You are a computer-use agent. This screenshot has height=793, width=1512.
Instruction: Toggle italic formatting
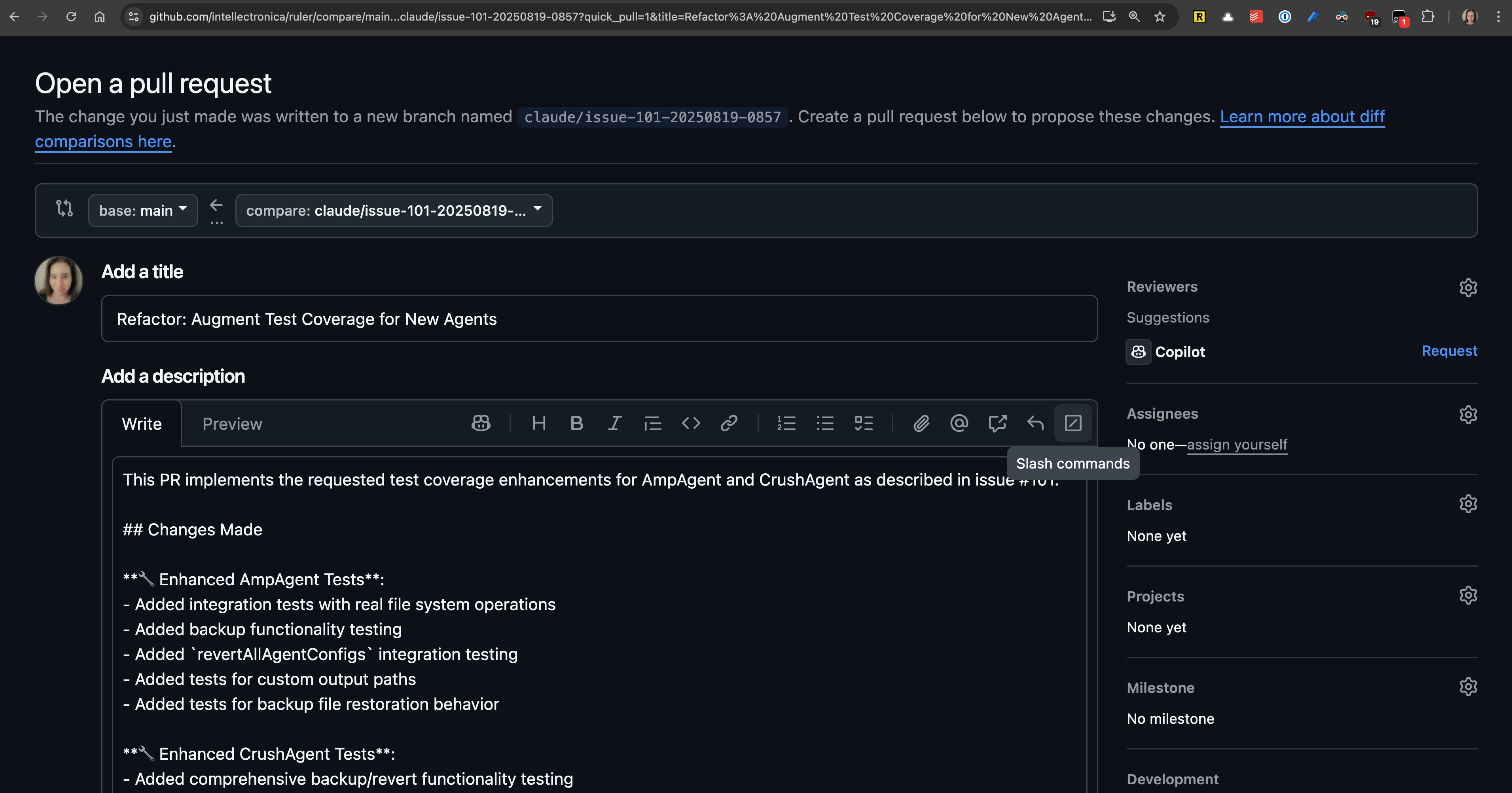[614, 423]
